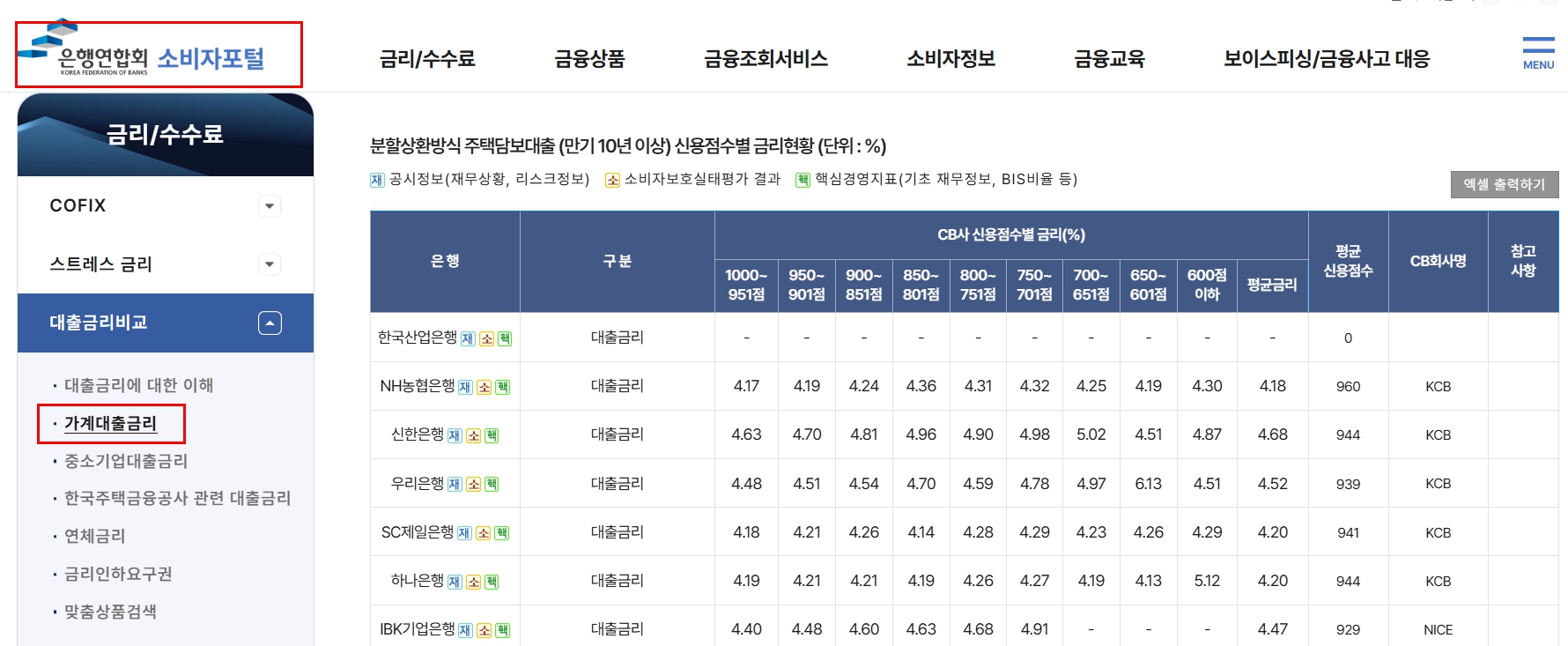Collapse the 대출금리비교 sidebar section
Image resolution: width=1568 pixels, height=646 pixels.
click(x=270, y=323)
